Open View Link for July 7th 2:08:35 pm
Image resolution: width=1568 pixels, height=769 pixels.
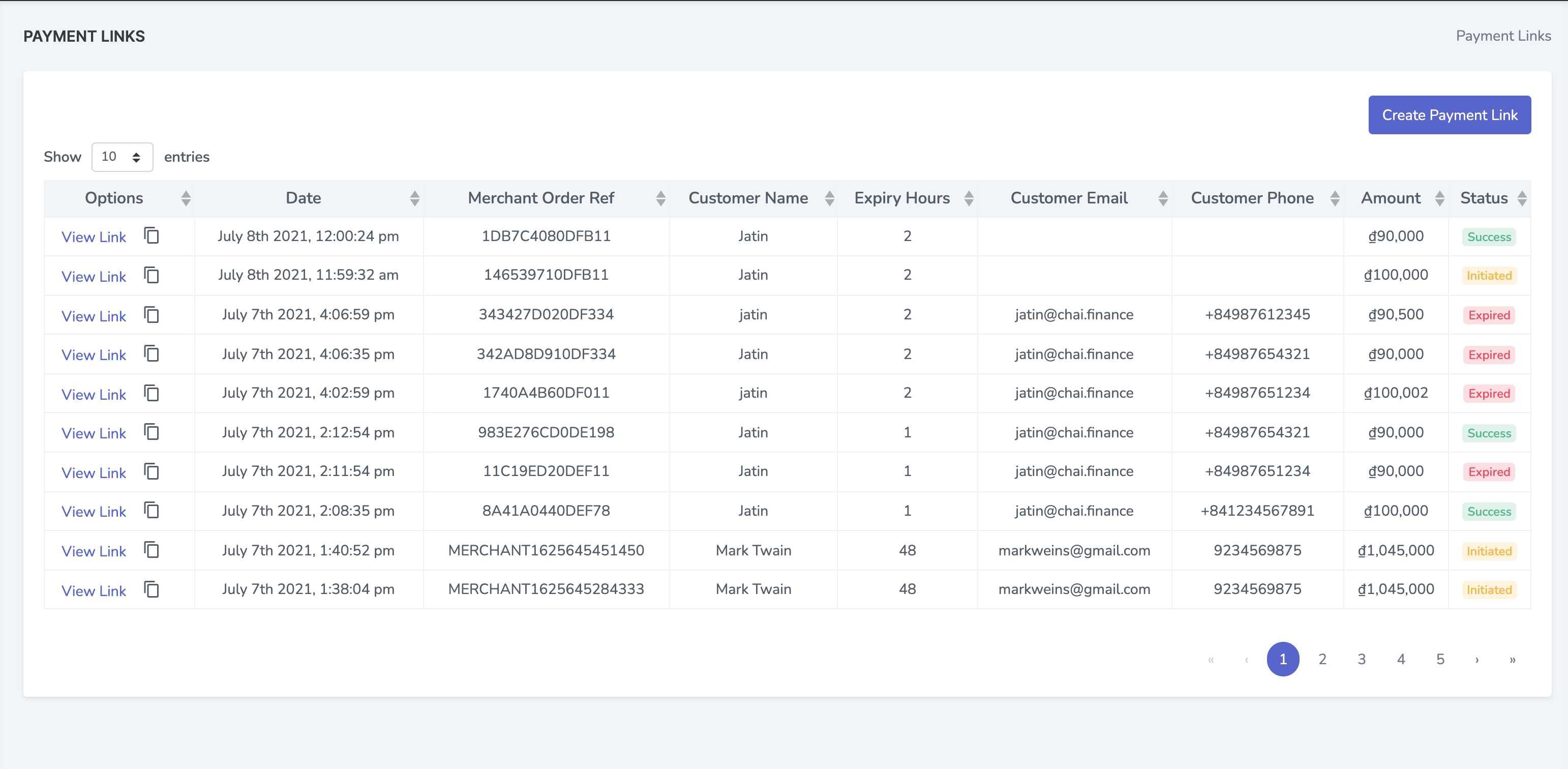94,512
